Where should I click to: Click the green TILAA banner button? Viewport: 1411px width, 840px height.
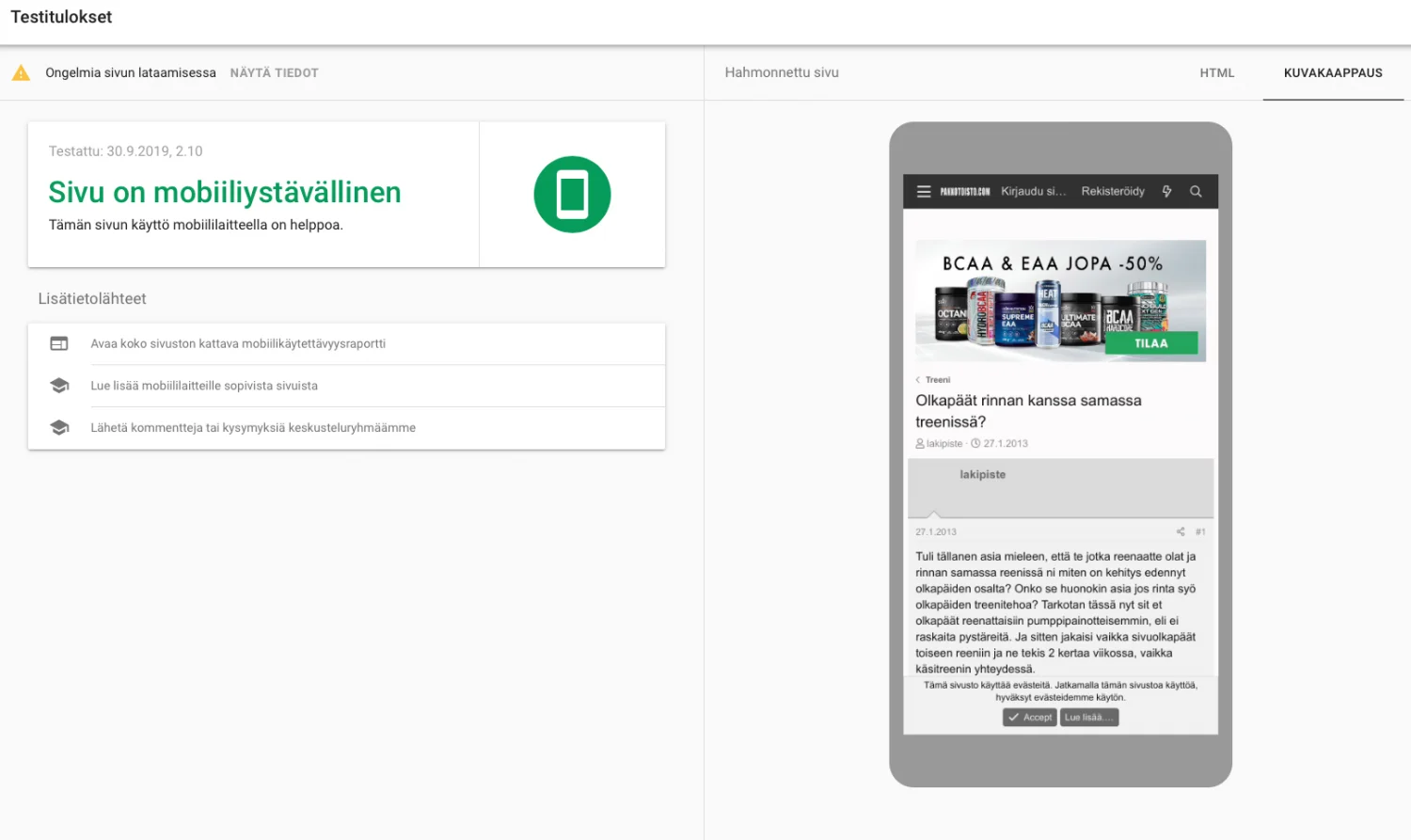1150,343
